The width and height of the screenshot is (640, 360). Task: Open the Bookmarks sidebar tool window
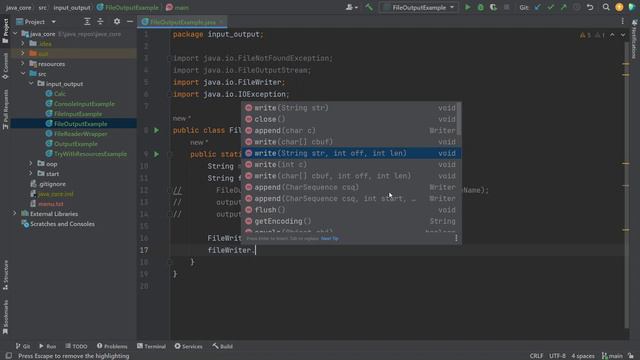click(x=5, y=317)
